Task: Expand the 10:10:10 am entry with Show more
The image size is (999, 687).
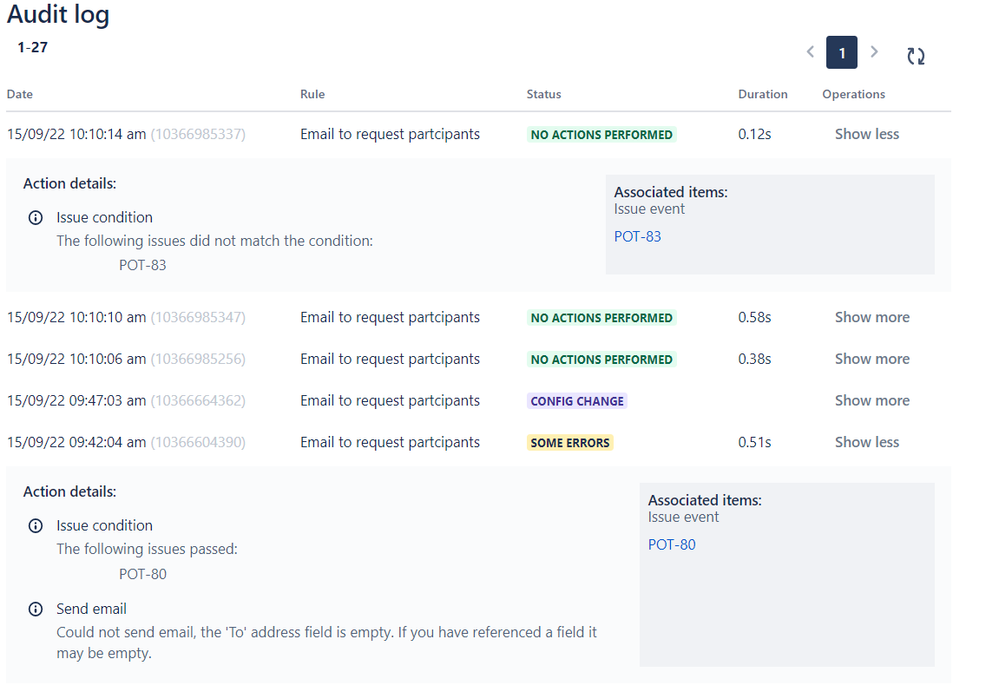Action: coord(872,317)
